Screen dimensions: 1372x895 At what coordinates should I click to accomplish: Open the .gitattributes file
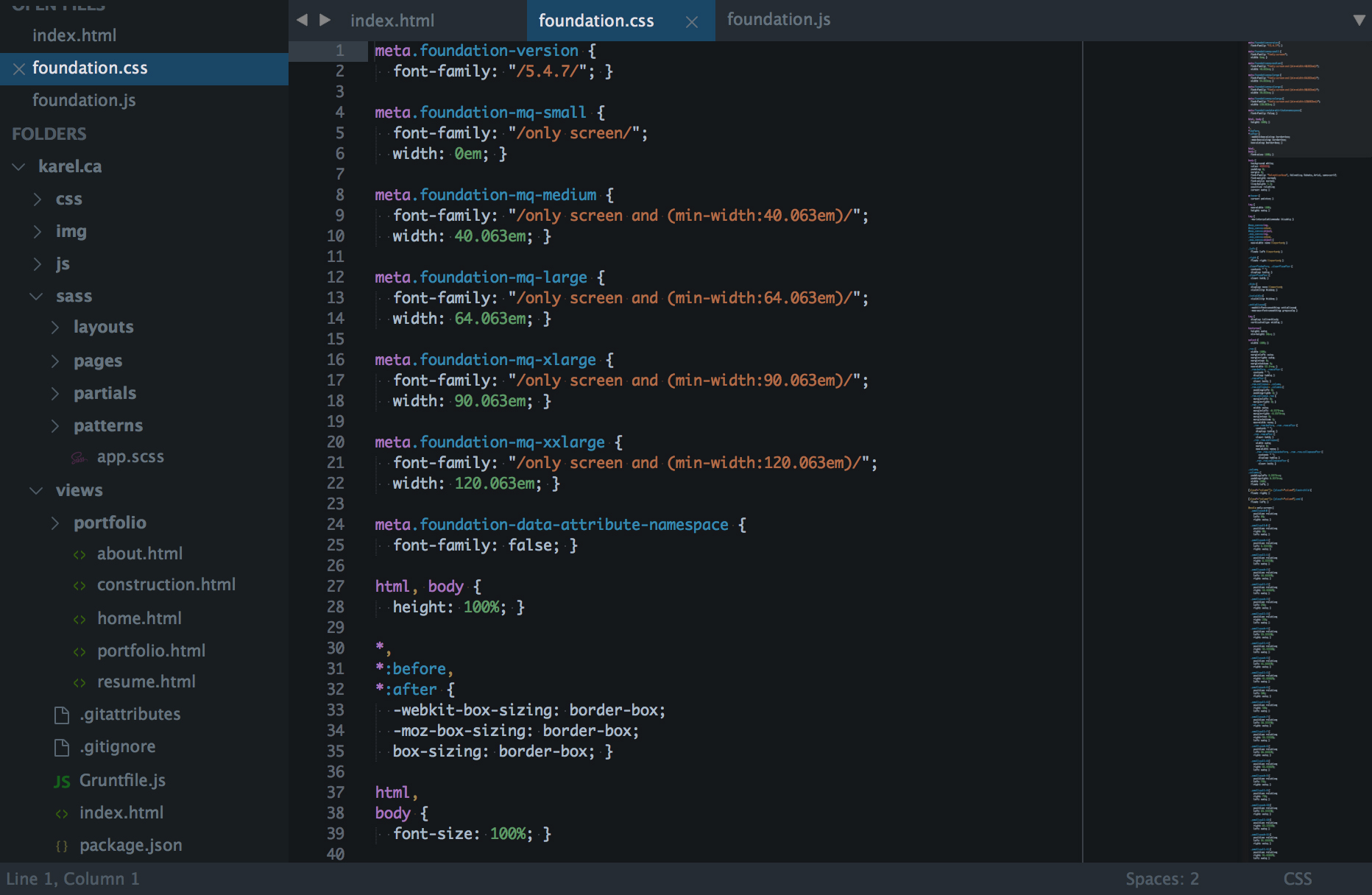pyautogui.click(x=130, y=714)
